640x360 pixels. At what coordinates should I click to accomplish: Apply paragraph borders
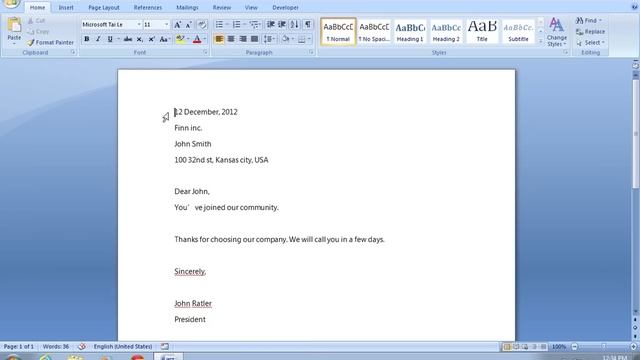(x=302, y=39)
